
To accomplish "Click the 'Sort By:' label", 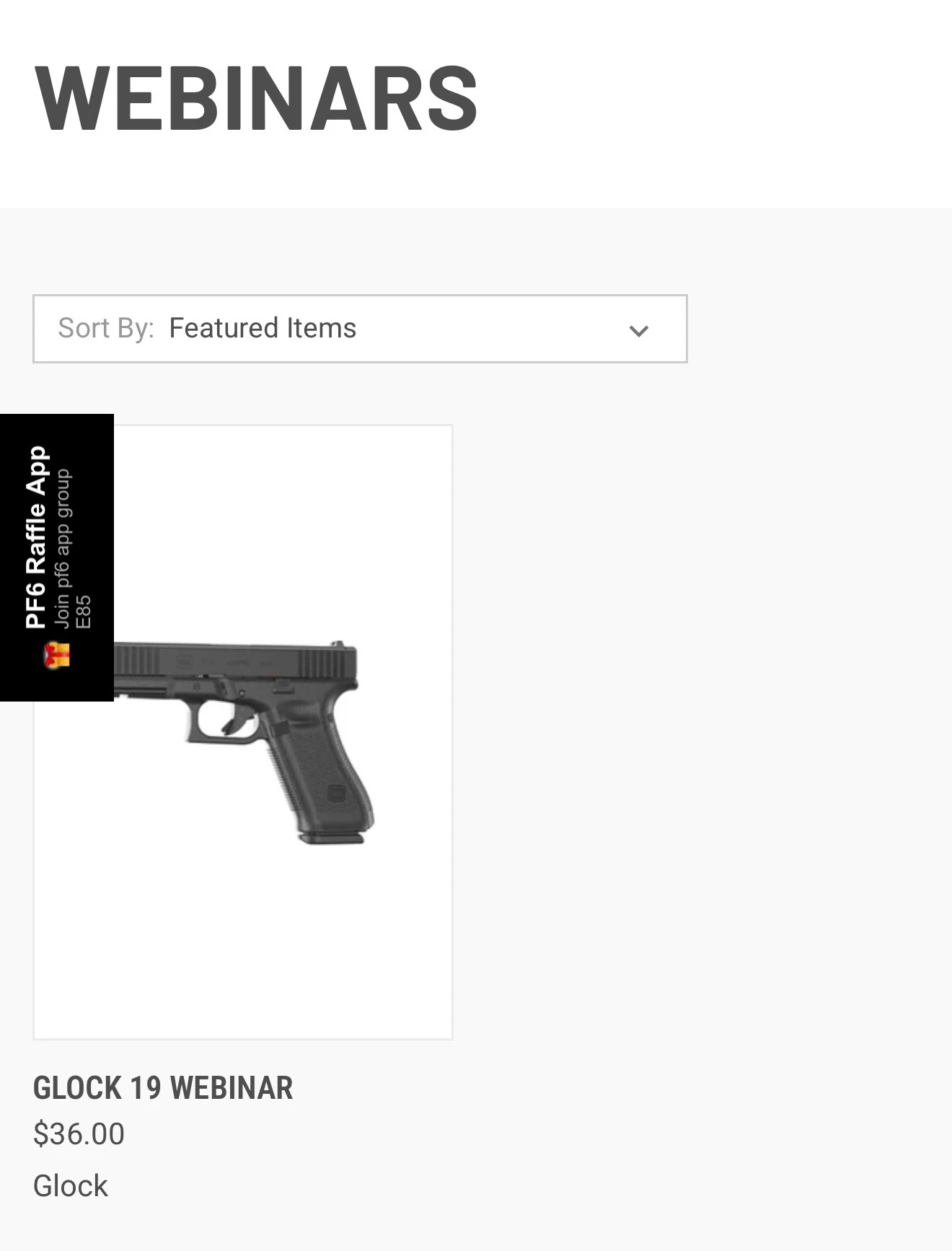I will click(x=106, y=328).
